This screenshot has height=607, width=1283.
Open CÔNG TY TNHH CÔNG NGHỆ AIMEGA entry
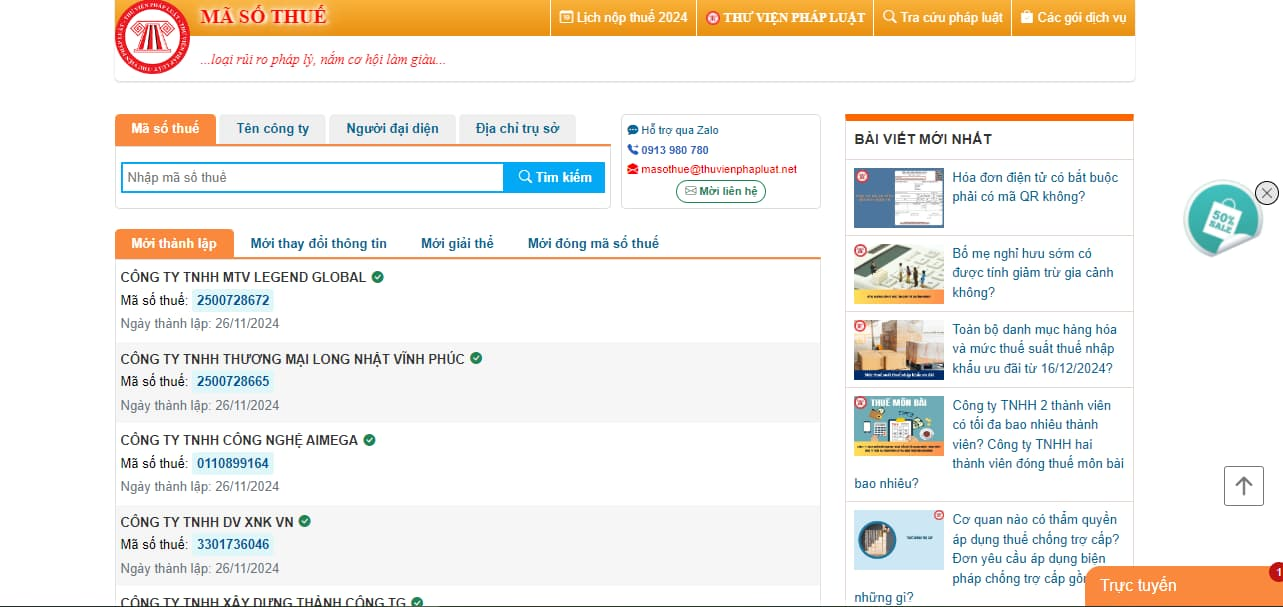[239, 440]
